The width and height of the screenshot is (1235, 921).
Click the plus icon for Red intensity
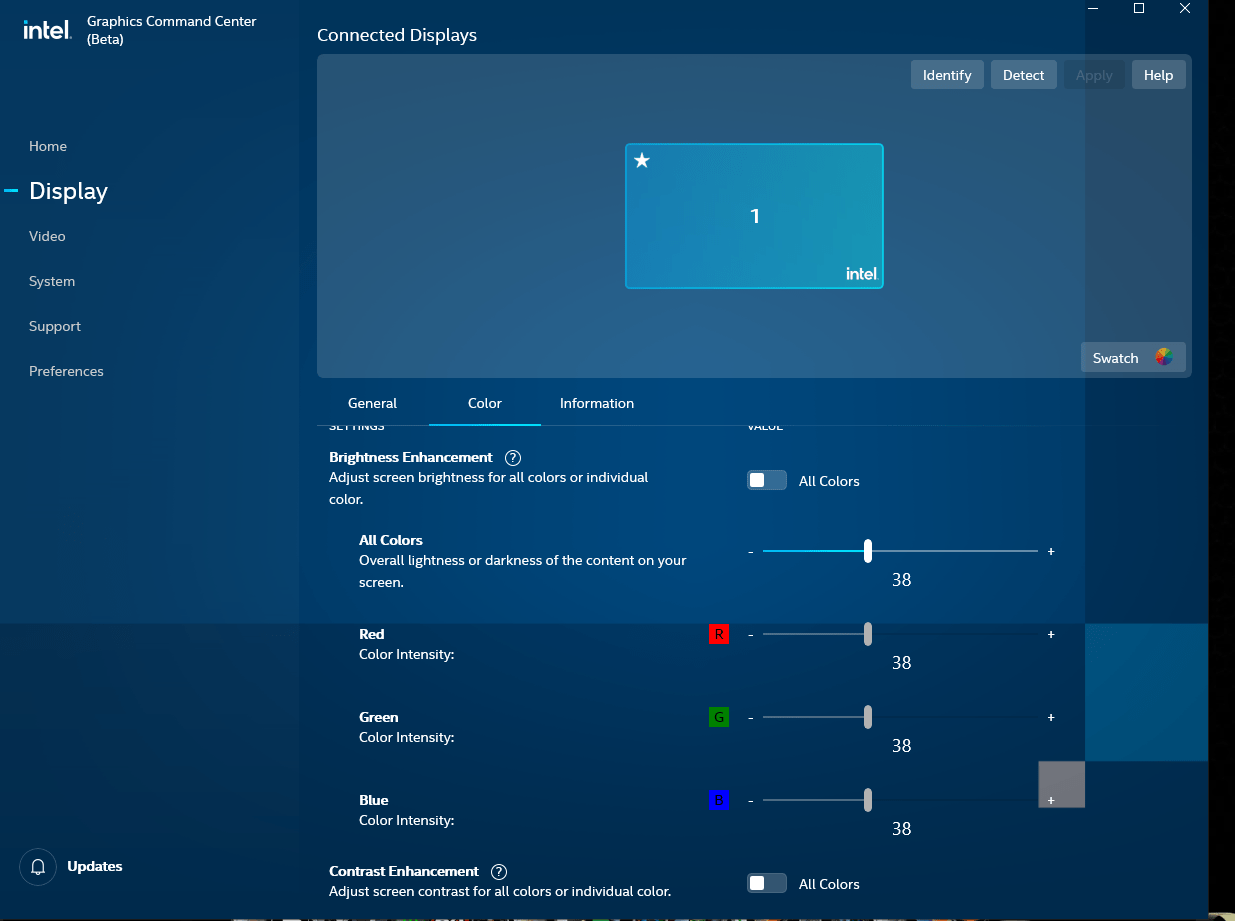(1051, 635)
